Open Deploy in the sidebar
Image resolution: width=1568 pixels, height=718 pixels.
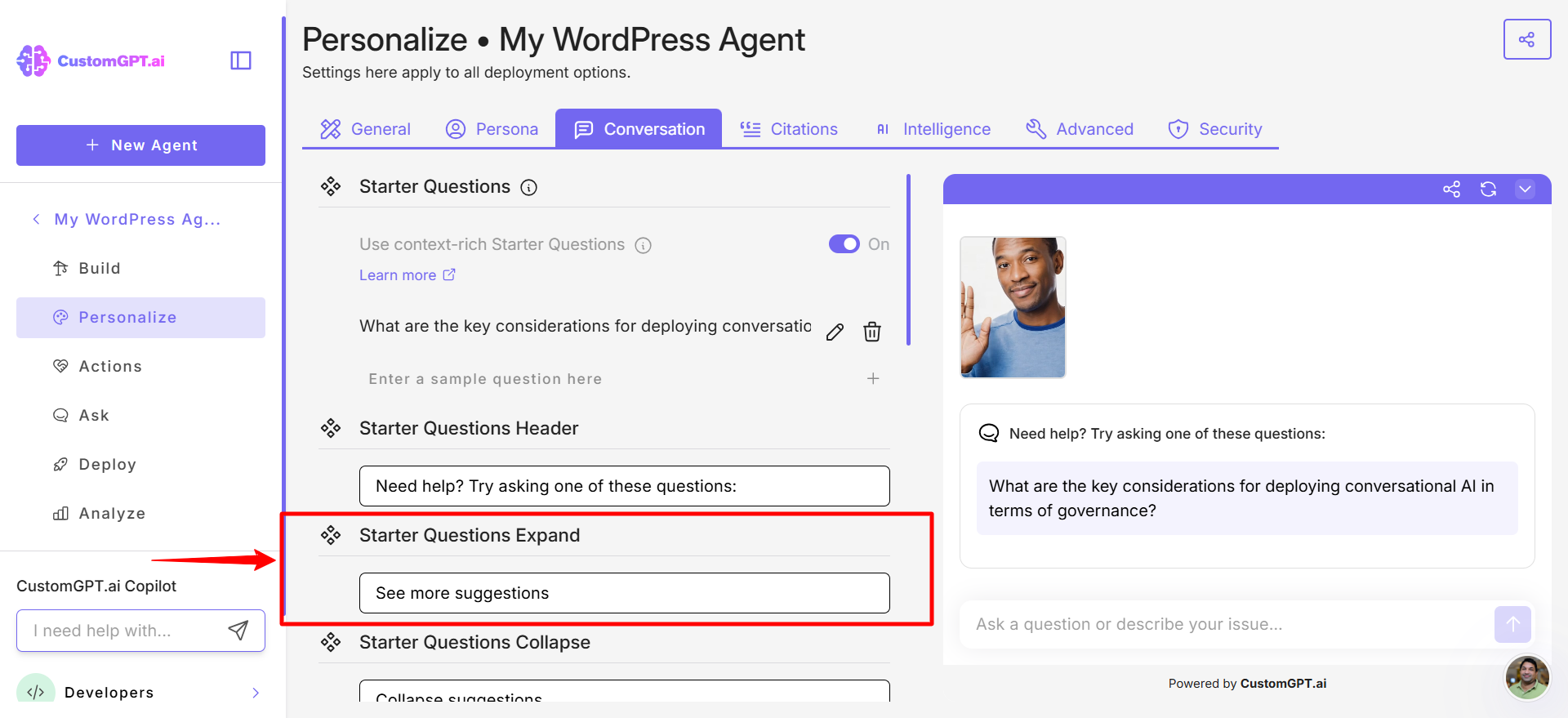click(x=140, y=464)
